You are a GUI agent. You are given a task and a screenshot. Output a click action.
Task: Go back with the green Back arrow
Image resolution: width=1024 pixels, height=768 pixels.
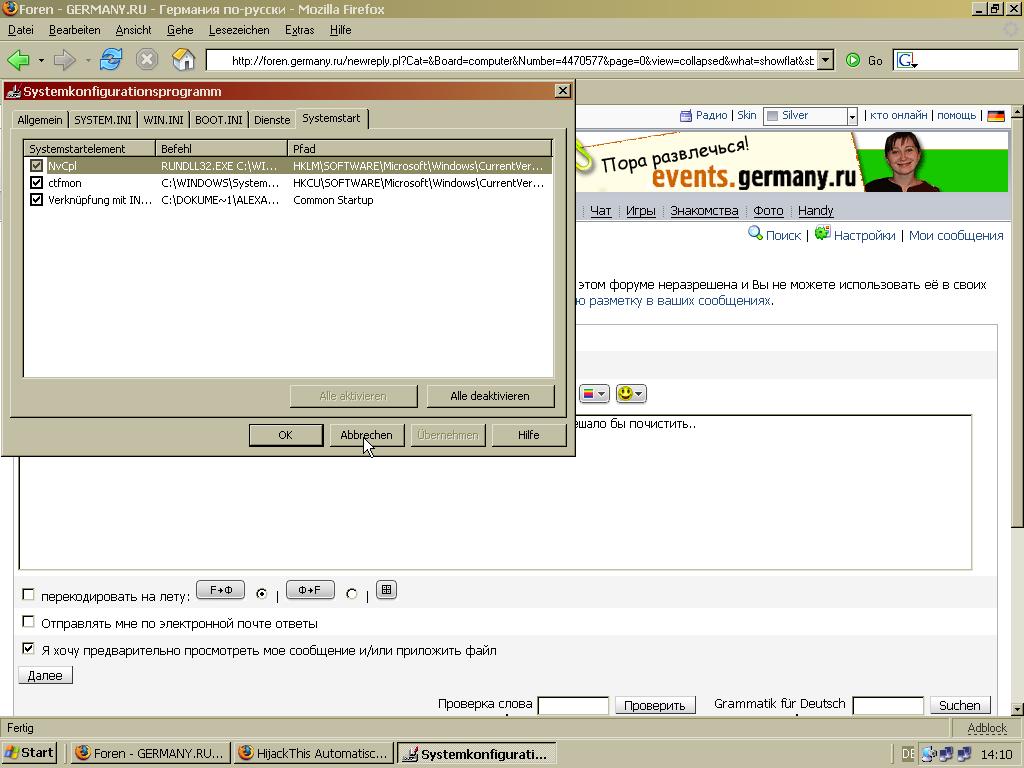pos(18,61)
